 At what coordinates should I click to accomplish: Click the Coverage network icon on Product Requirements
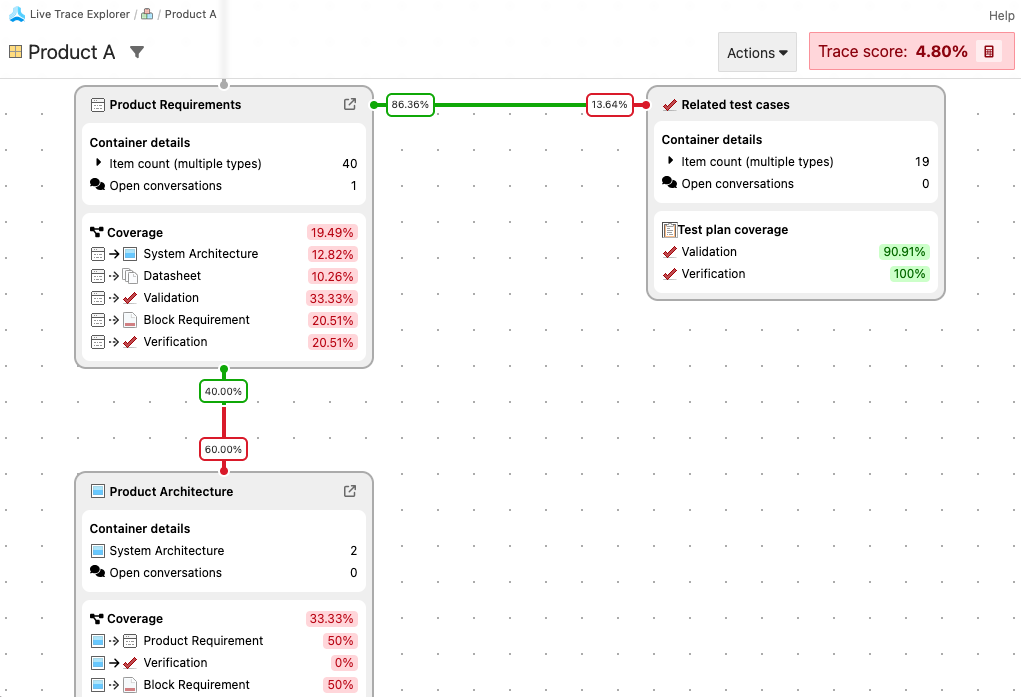pyautogui.click(x=95, y=231)
